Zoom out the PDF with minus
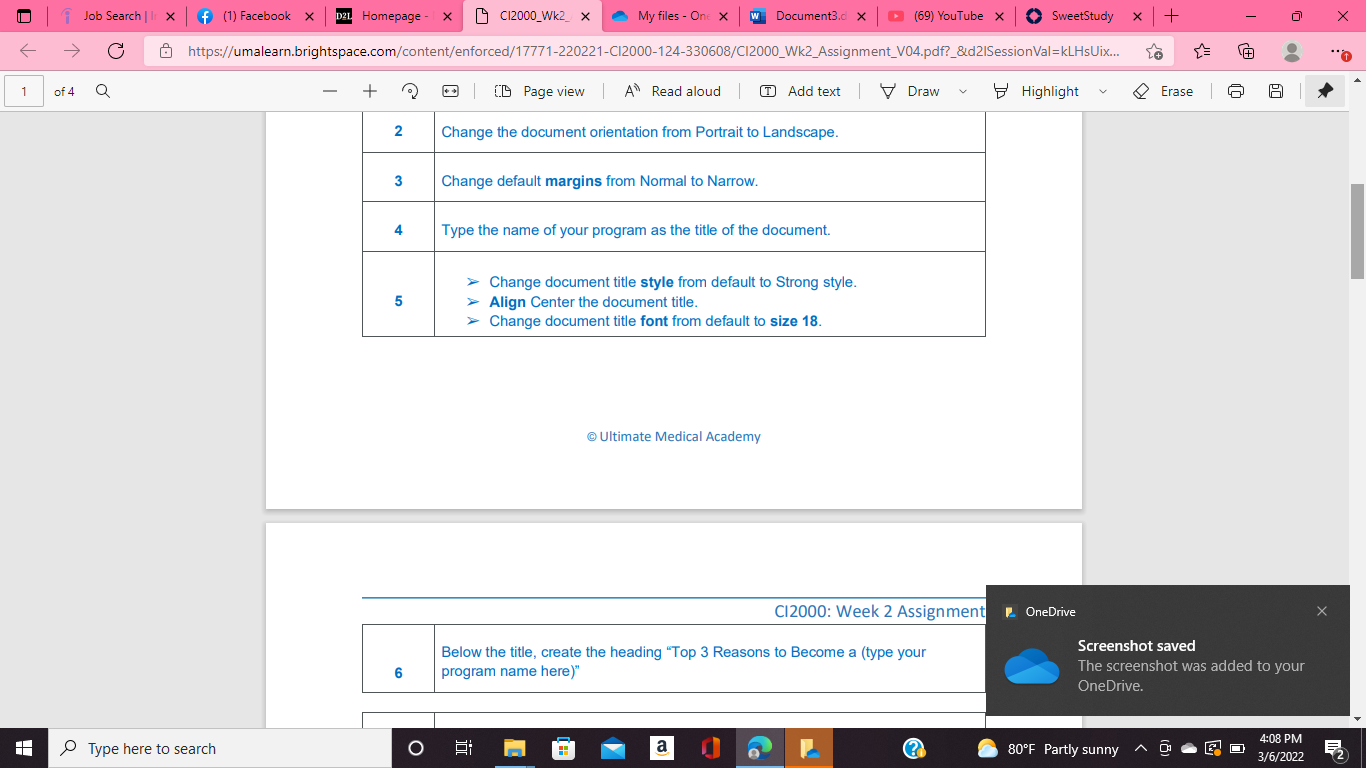Screen dimensions: 1366x768 330,91
